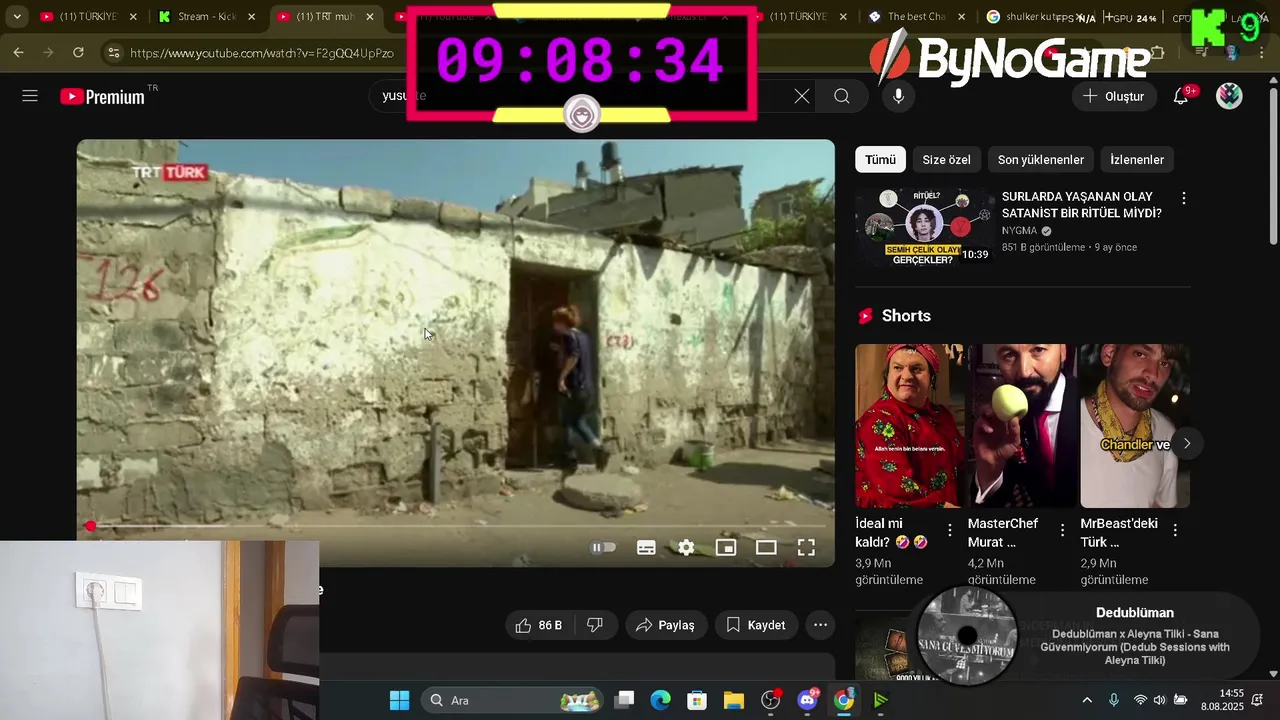
Task: Toggle subtitles in the video player
Action: (646, 547)
